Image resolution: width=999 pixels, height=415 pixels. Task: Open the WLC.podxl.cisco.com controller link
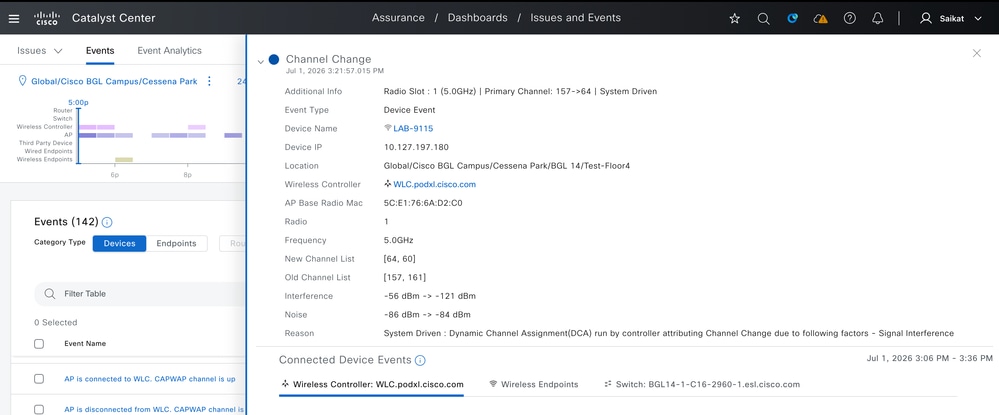point(435,184)
